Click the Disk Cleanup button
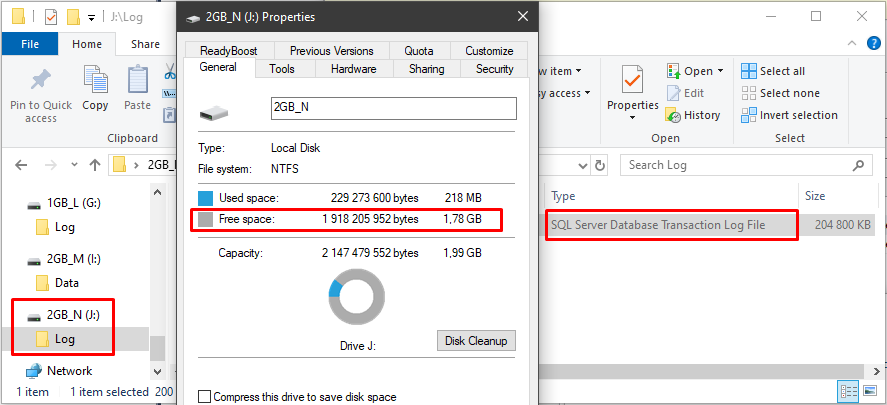This screenshot has height=405, width=887. [x=476, y=341]
